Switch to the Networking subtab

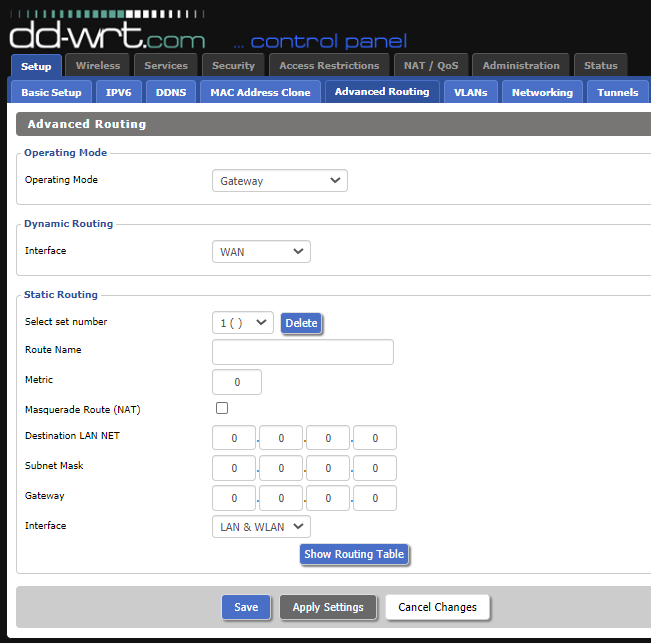[542, 92]
